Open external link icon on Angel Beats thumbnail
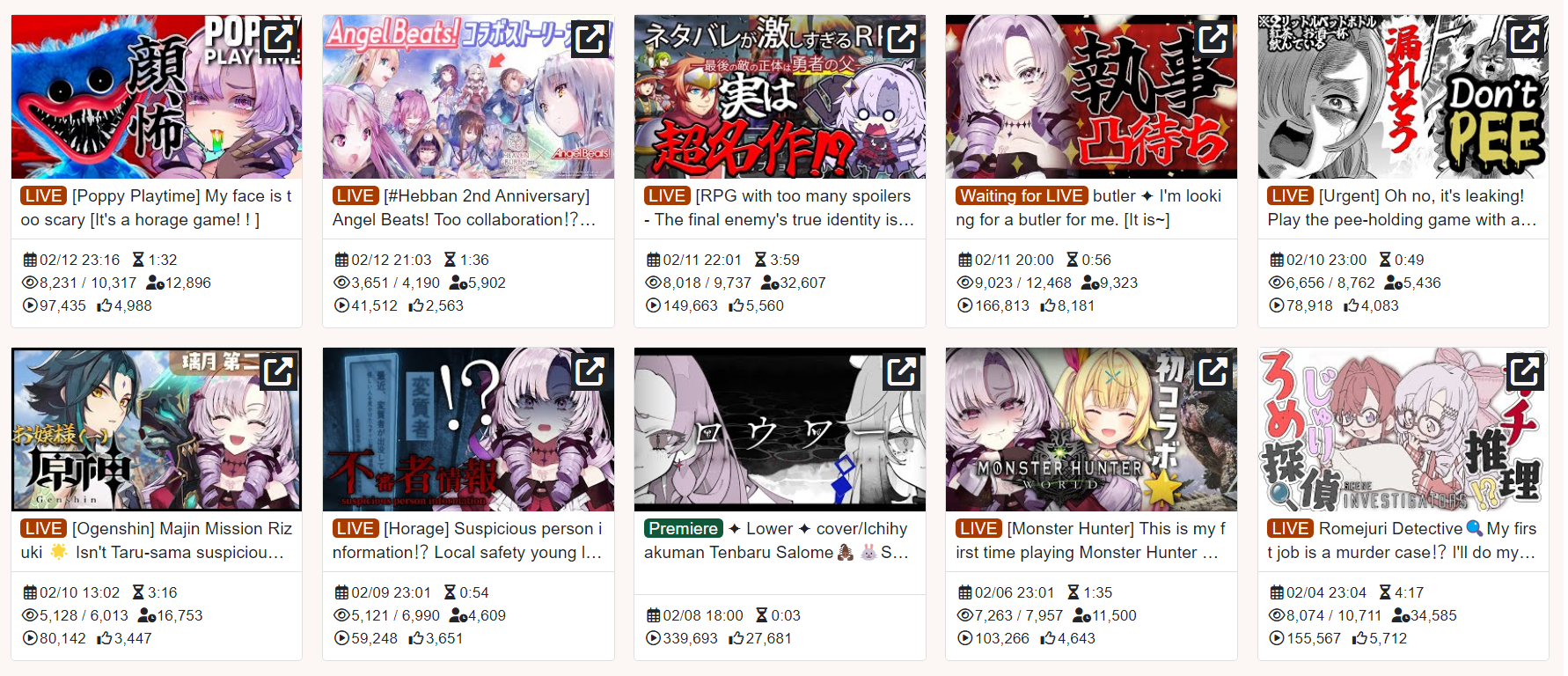Viewport: 1568px width, 676px height. tap(590, 39)
